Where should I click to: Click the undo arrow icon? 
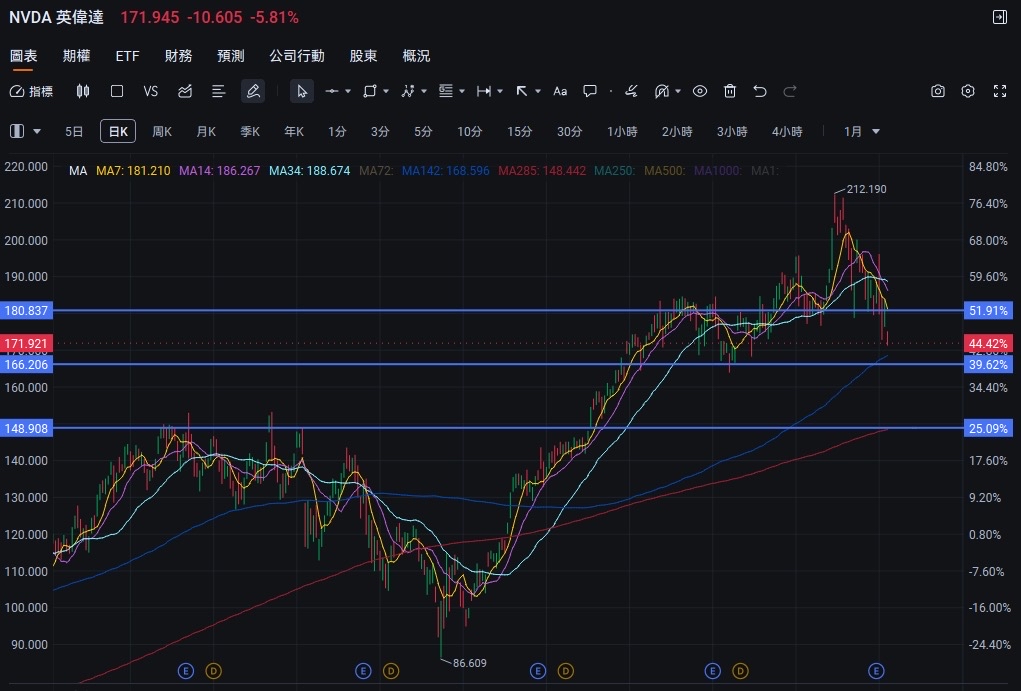click(x=760, y=91)
